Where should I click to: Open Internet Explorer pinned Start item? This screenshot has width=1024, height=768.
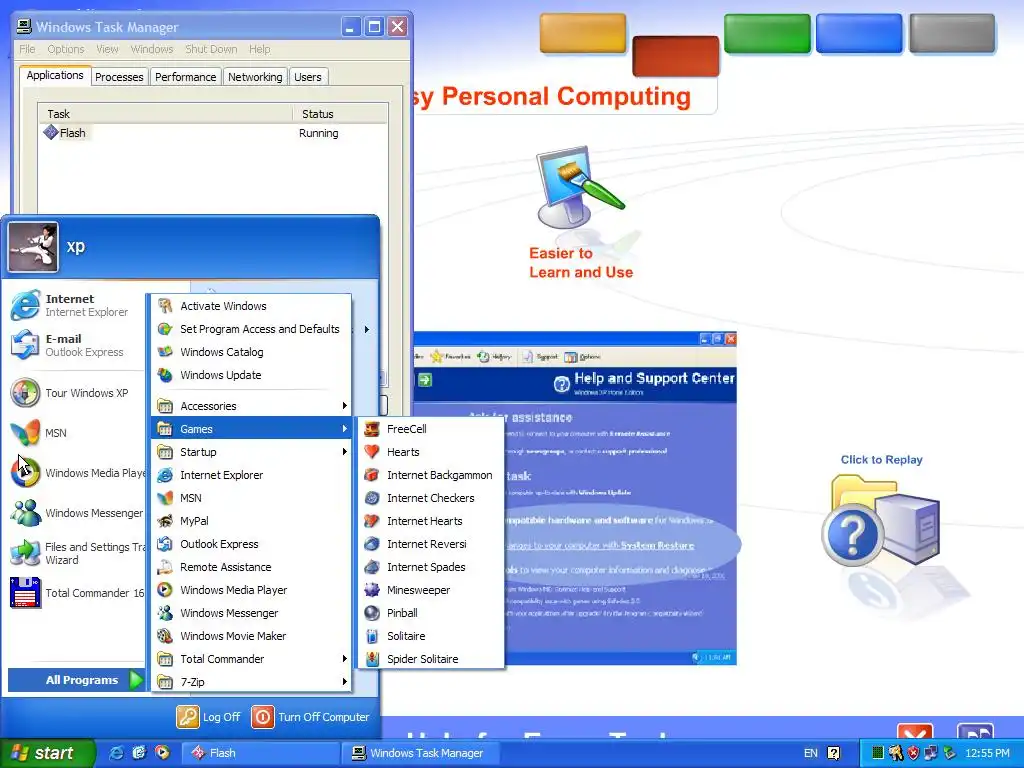pos(76,305)
